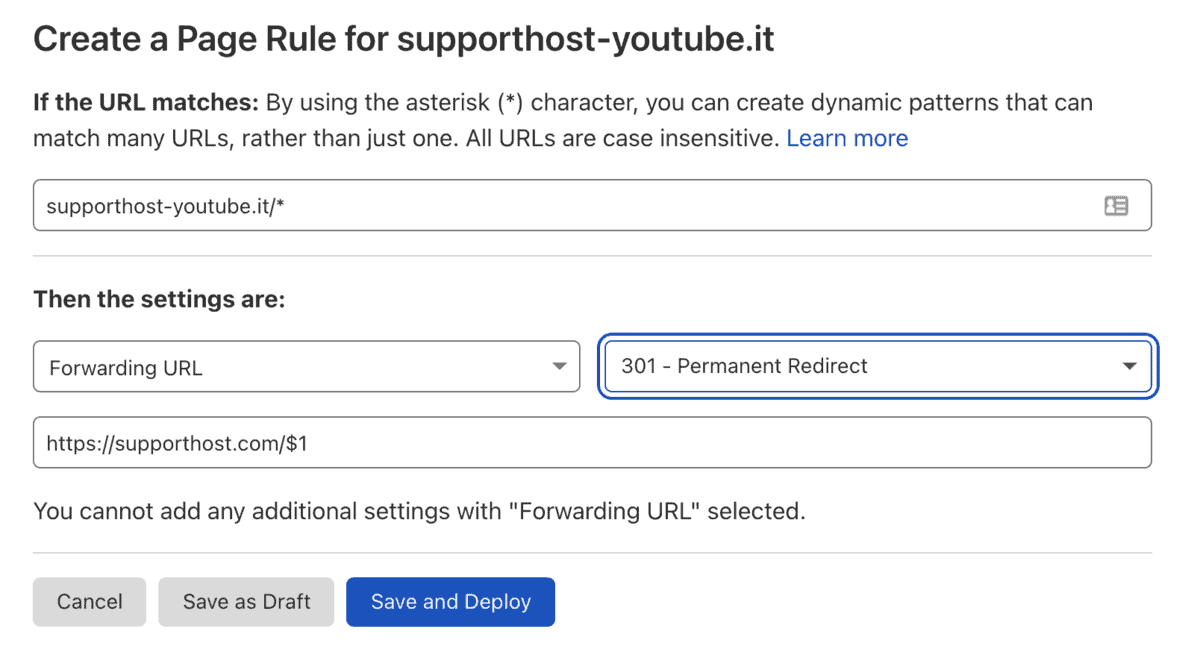
Task: Click the contact-card icon inside the URL field
Action: [x=1117, y=205]
